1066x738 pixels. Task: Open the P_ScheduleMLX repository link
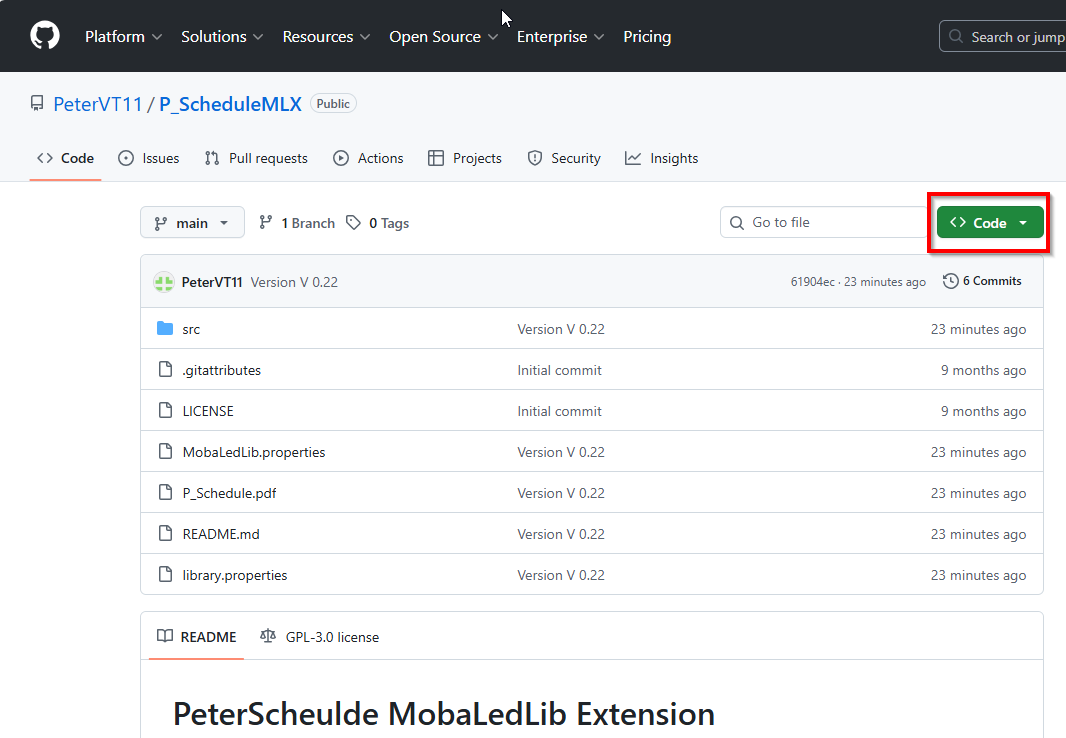[230, 104]
